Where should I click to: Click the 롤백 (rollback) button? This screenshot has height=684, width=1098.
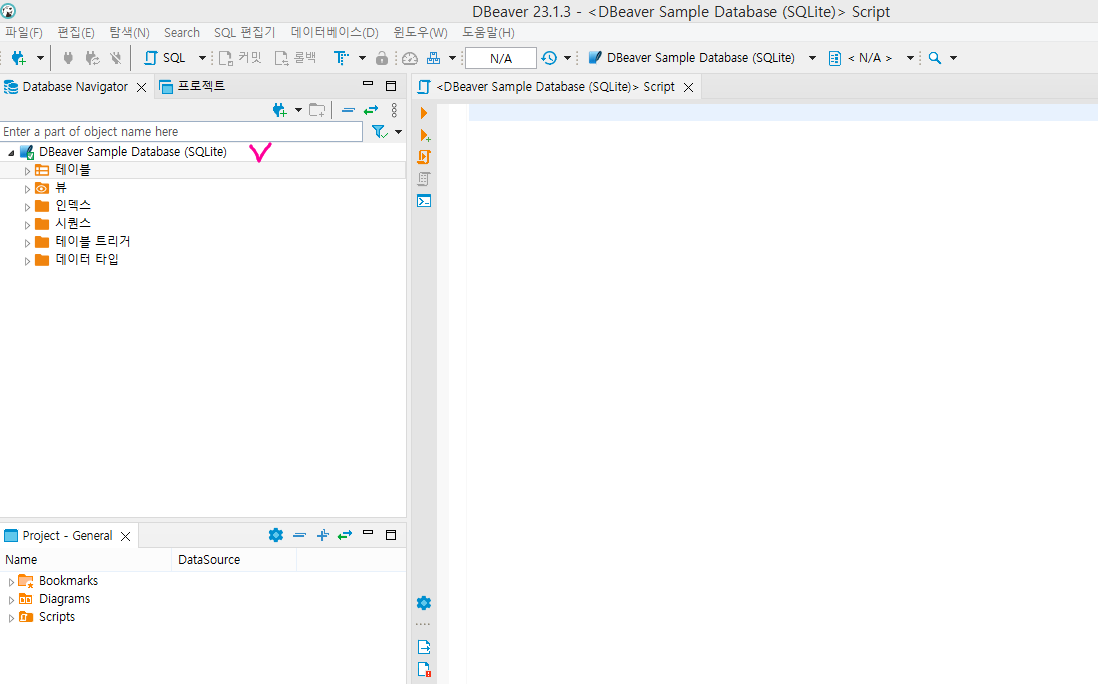(x=296, y=58)
